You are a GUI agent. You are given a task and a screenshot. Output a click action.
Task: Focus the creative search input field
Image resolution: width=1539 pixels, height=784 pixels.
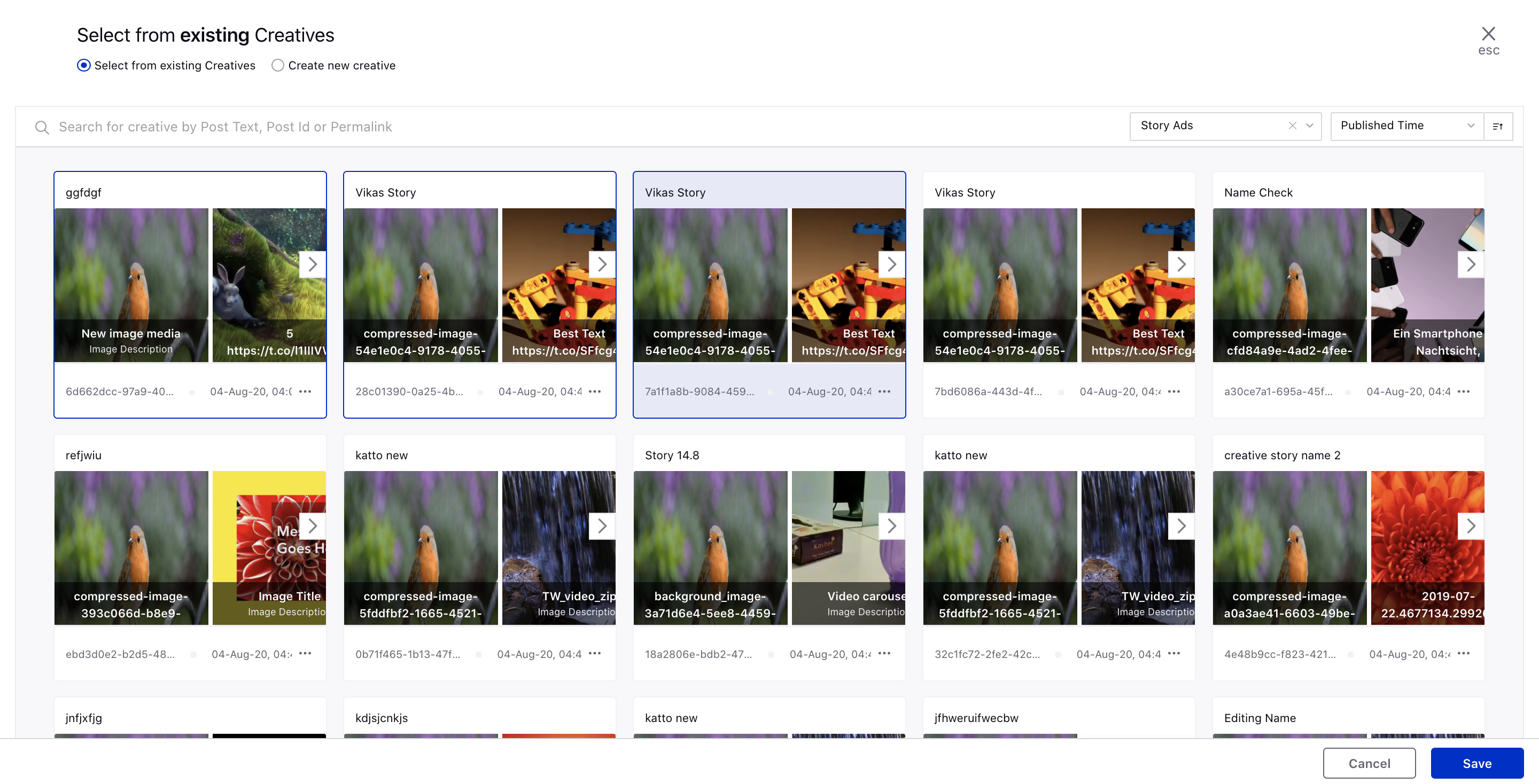573,127
